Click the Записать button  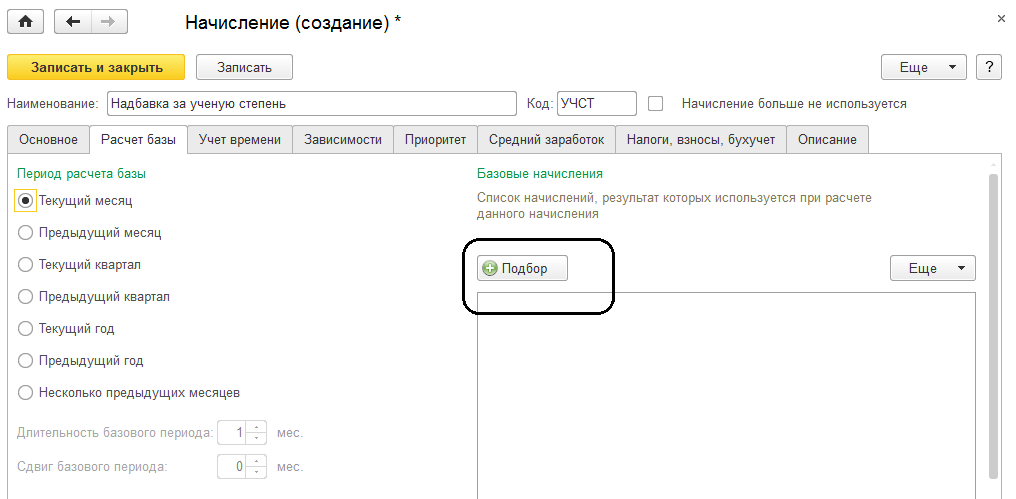pos(244,67)
